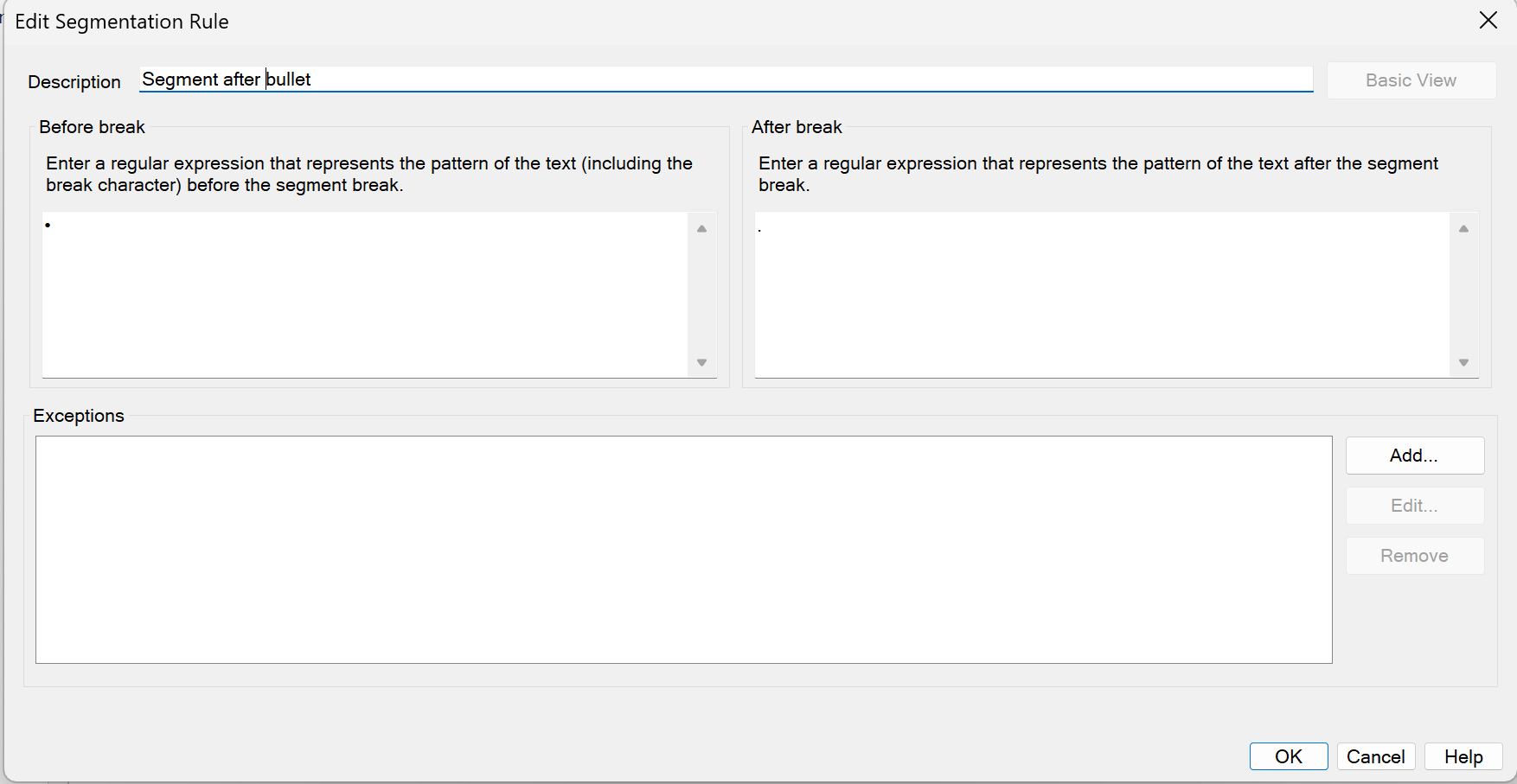
Task: Click the Description text field
Action: tap(725, 80)
